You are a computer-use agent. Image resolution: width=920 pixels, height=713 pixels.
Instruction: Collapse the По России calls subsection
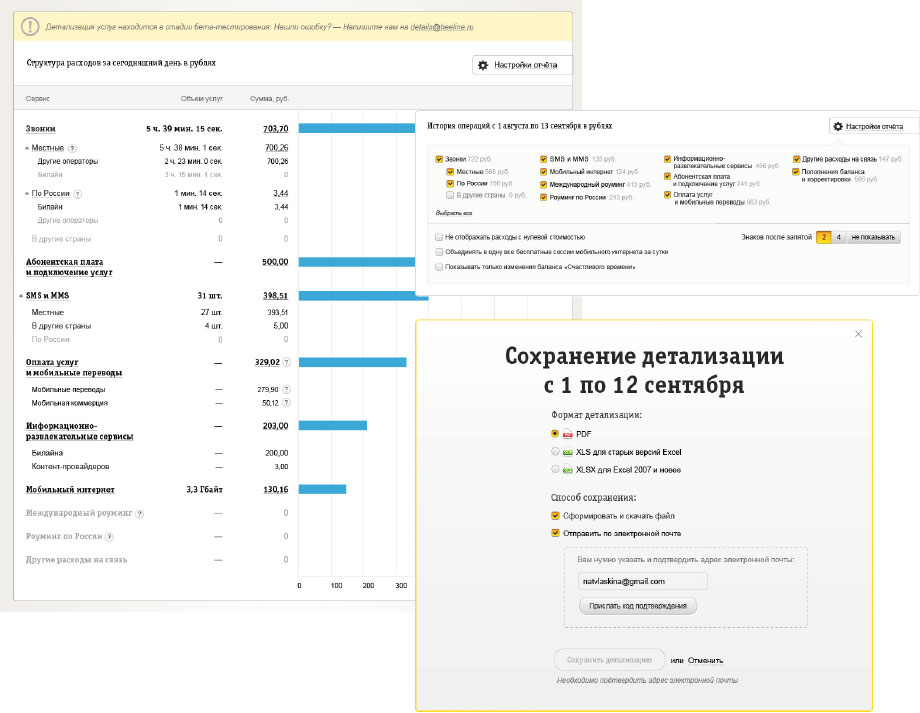(28, 194)
